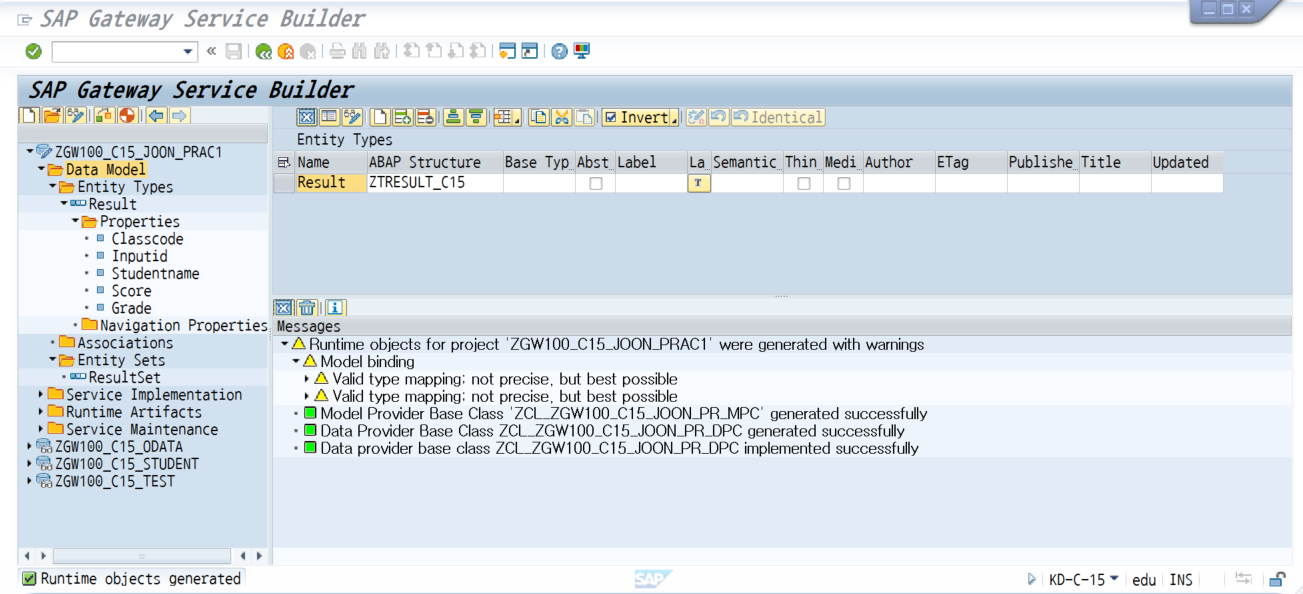This screenshot has height=594, width=1303.
Task: Toggle the Medi checkbox for Result
Action: coord(844,184)
